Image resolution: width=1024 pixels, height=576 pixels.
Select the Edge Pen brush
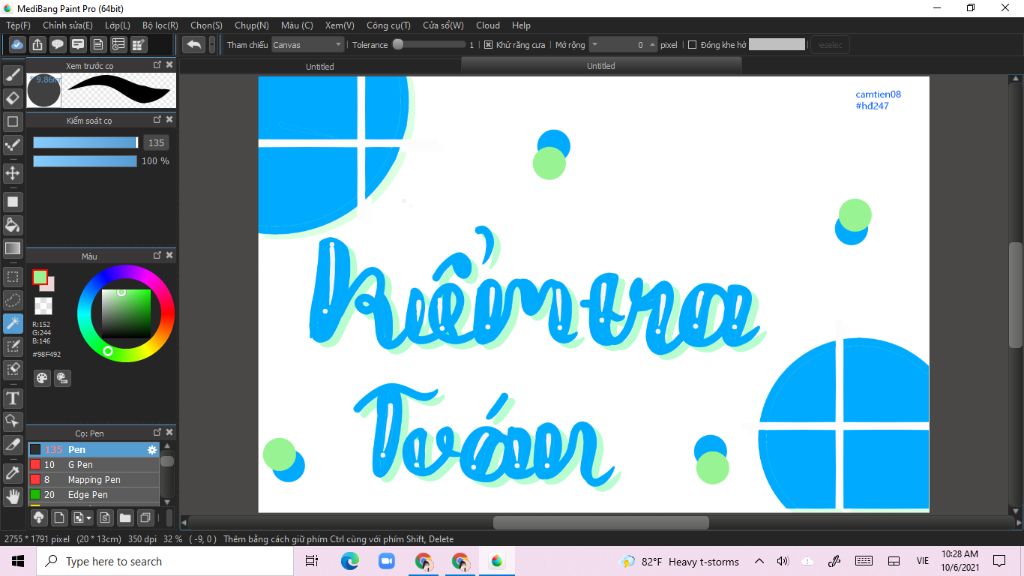[x=94, y=494]
